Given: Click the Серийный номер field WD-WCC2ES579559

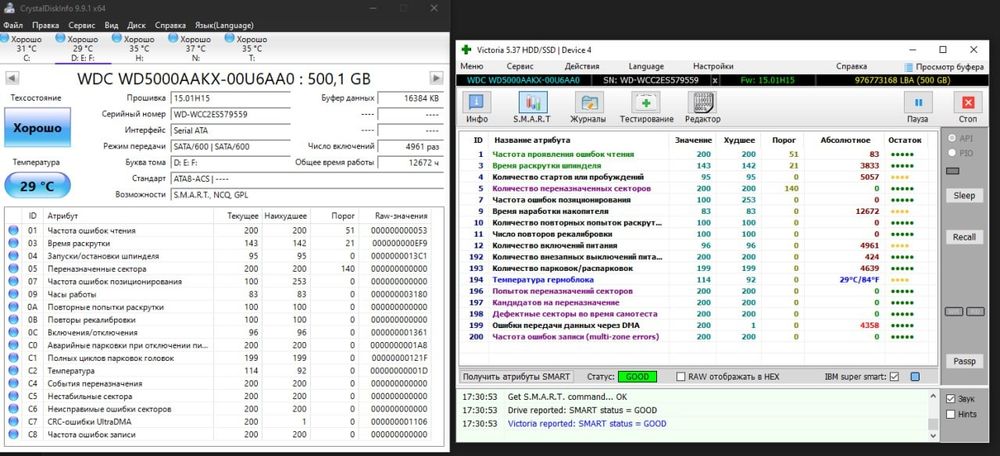Looking at the screenshot, I should pyautogui.click(x=230, y=115).
